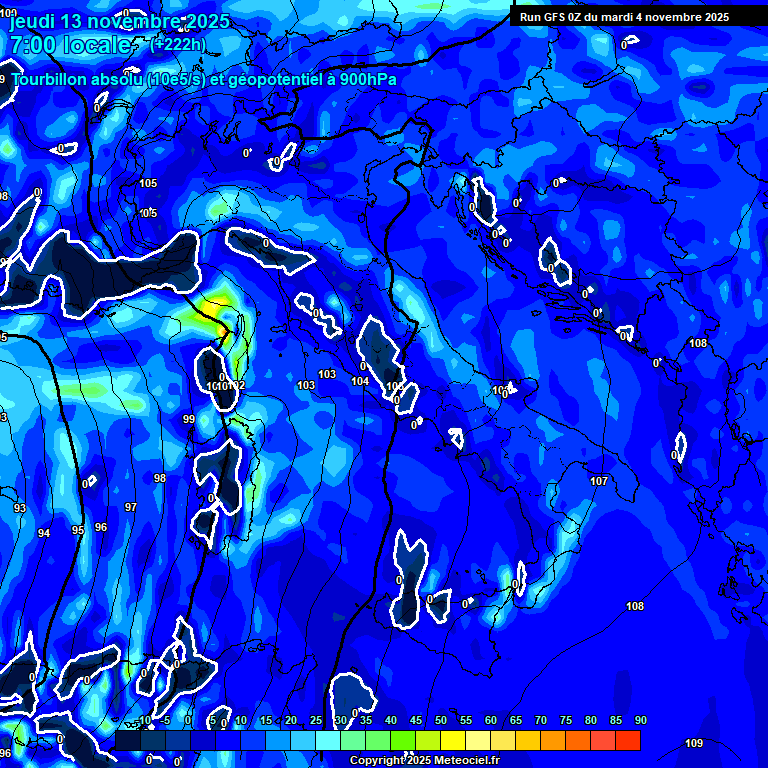Click the date title jeudi 13 novembre 2025
The image size is (768, 768).
(x=118, y=21)
